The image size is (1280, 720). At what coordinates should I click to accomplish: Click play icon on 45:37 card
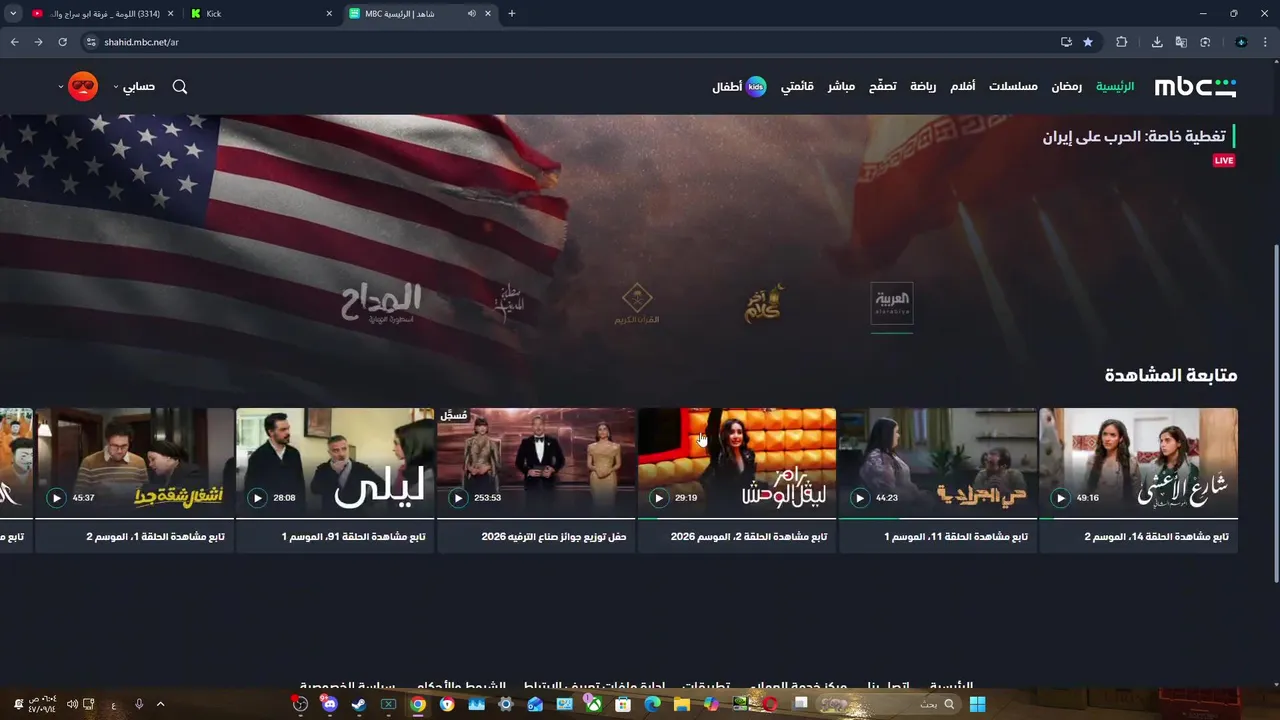(x=56, y=498)
